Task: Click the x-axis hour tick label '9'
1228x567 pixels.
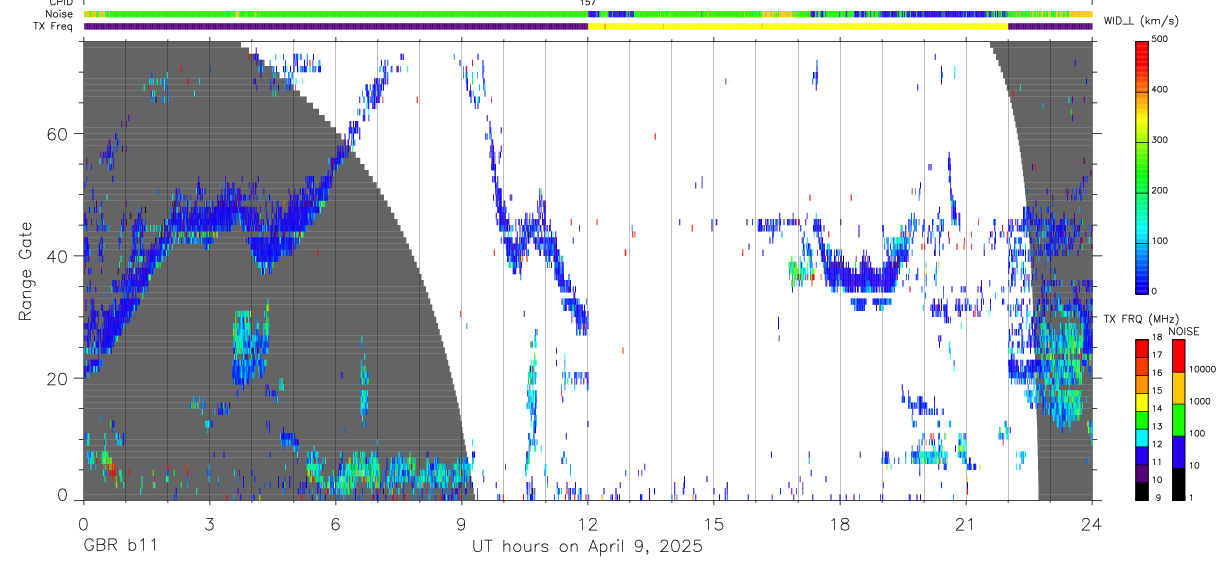Action: point(461,524)
